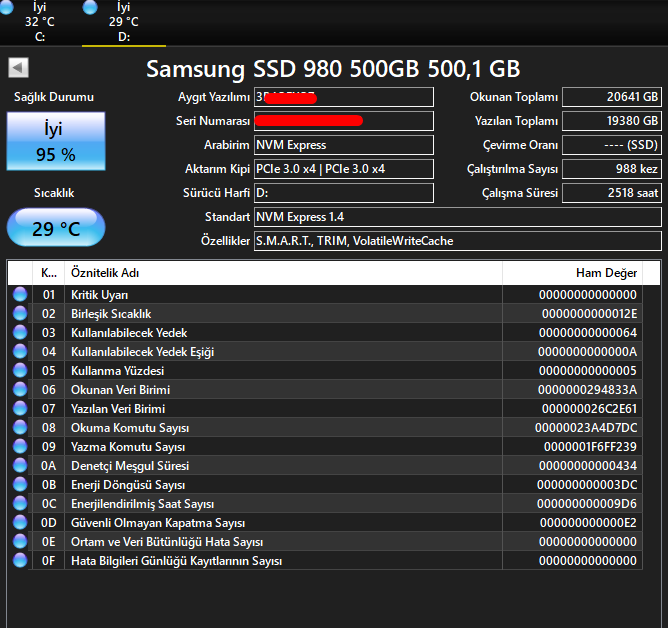Click the status orb for Enerji Döngüsü Sayısı

(20, 484)
